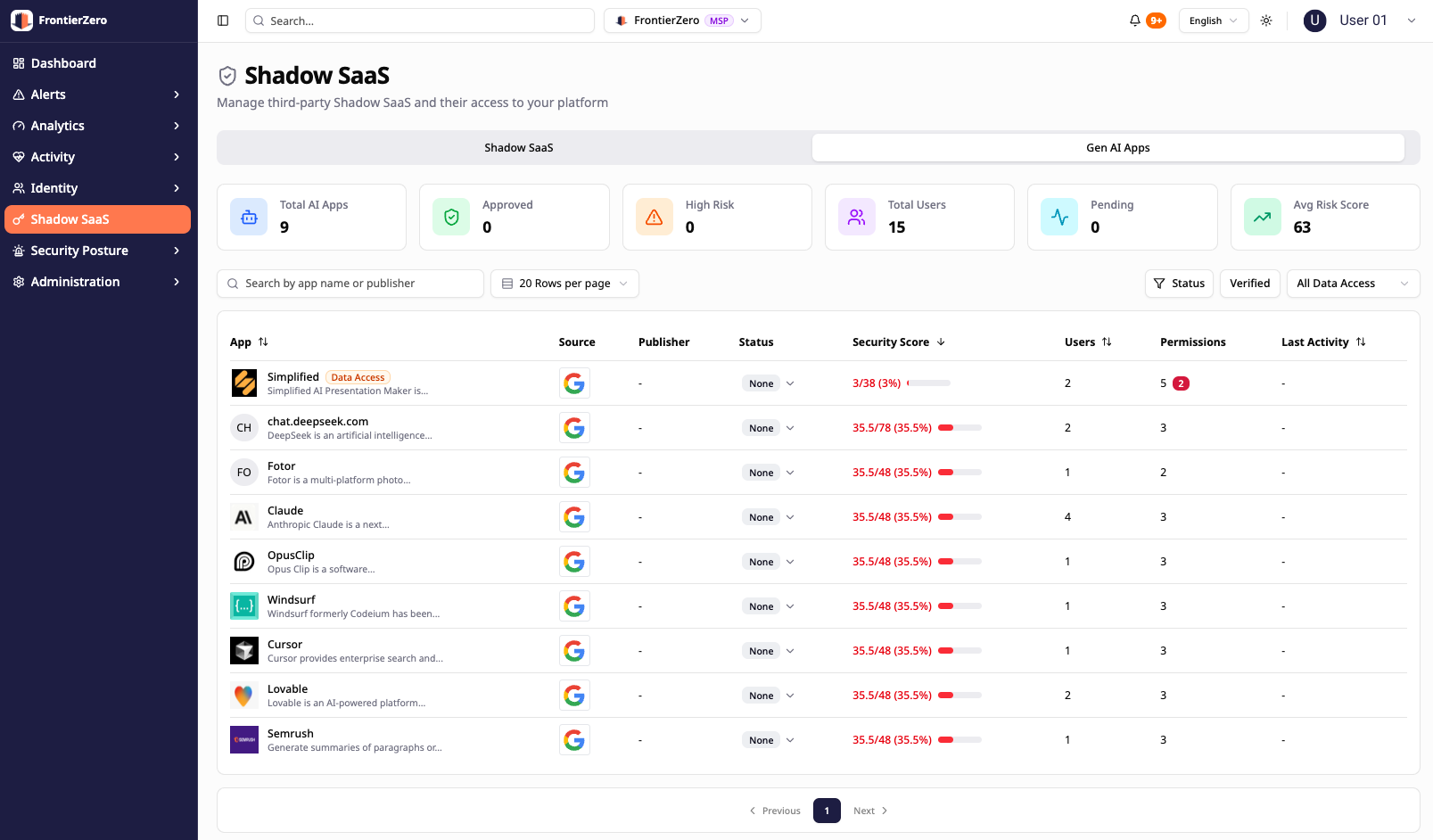Open the 20 Rows per page dropdown

tap(564, 284)
